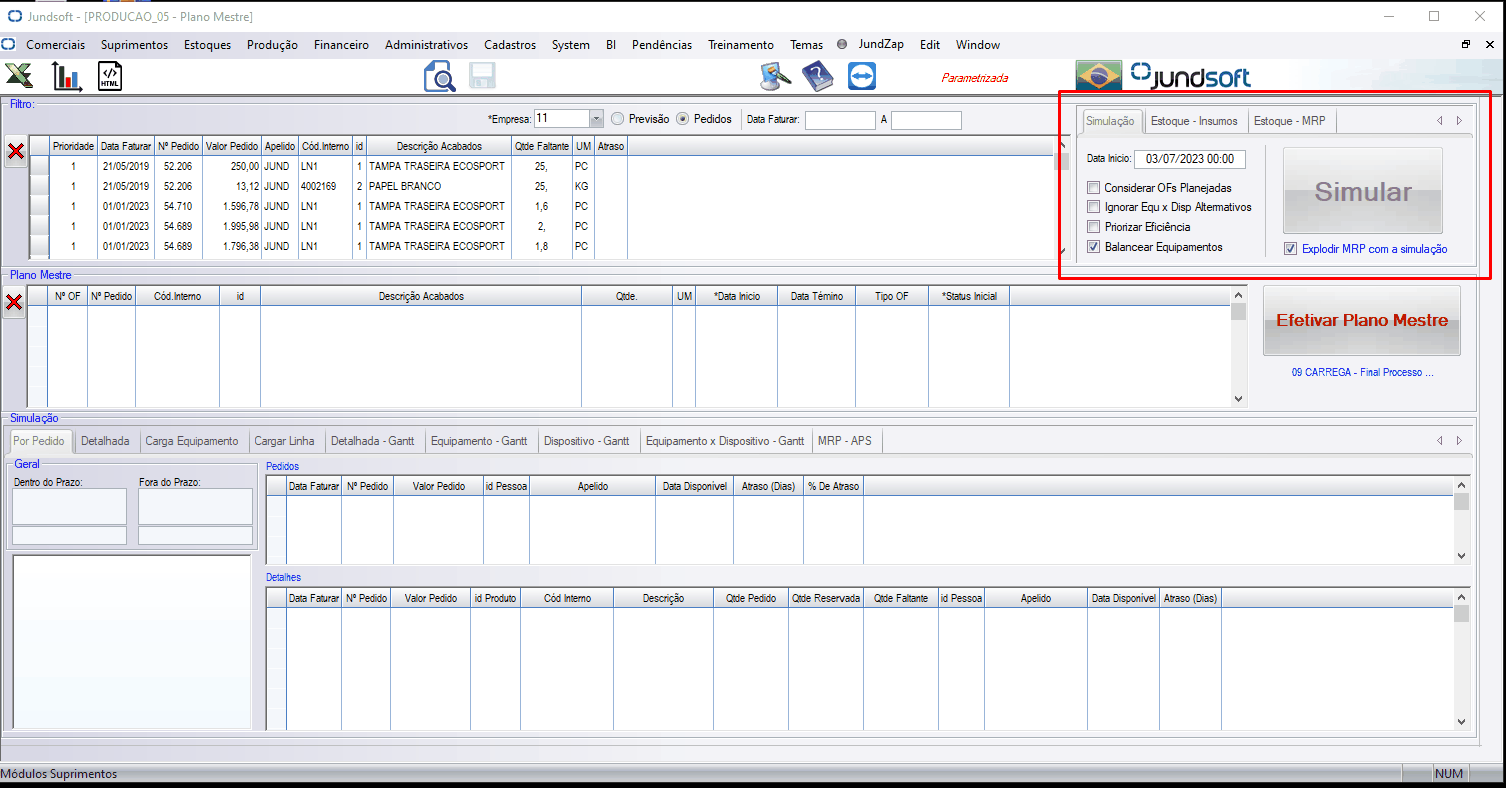Click the Data Faturar start field

840,120
